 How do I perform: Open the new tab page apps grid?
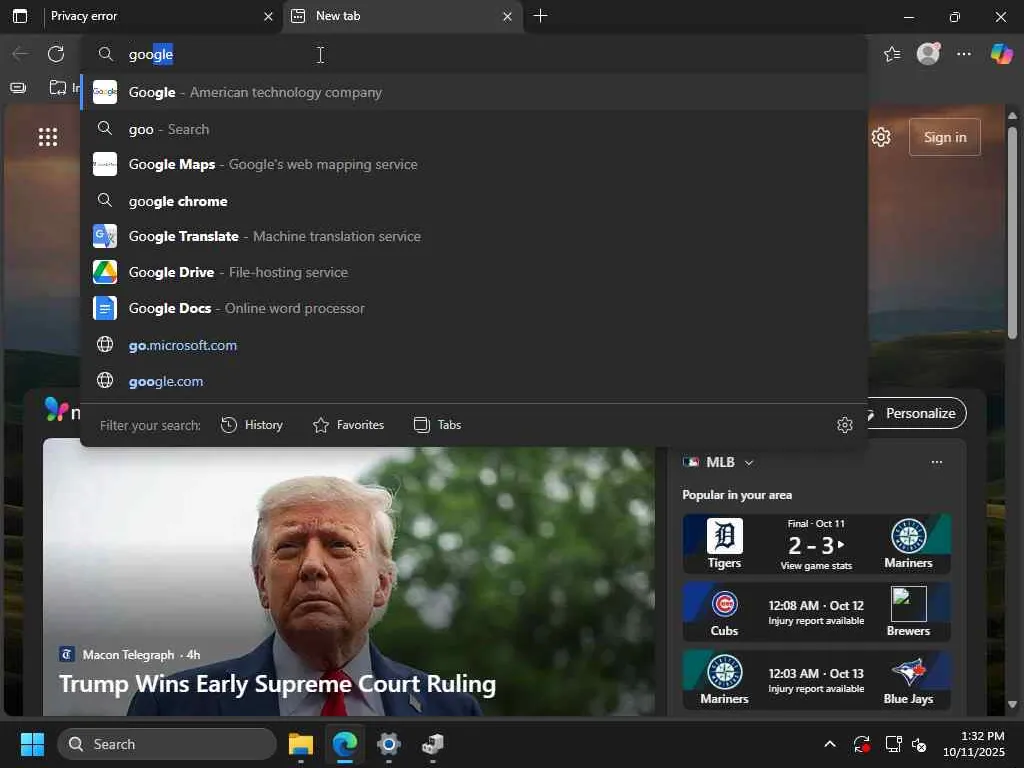pyautogui.click(x=48, y=137)
